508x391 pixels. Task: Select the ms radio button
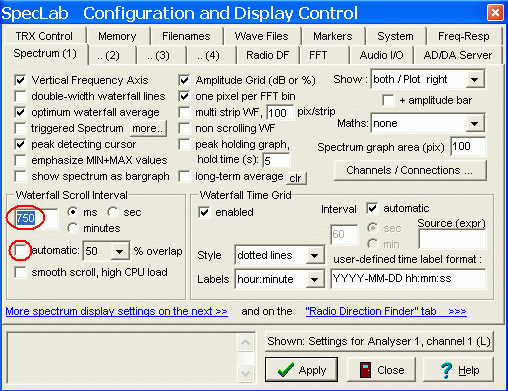click(x=73, y=212)
